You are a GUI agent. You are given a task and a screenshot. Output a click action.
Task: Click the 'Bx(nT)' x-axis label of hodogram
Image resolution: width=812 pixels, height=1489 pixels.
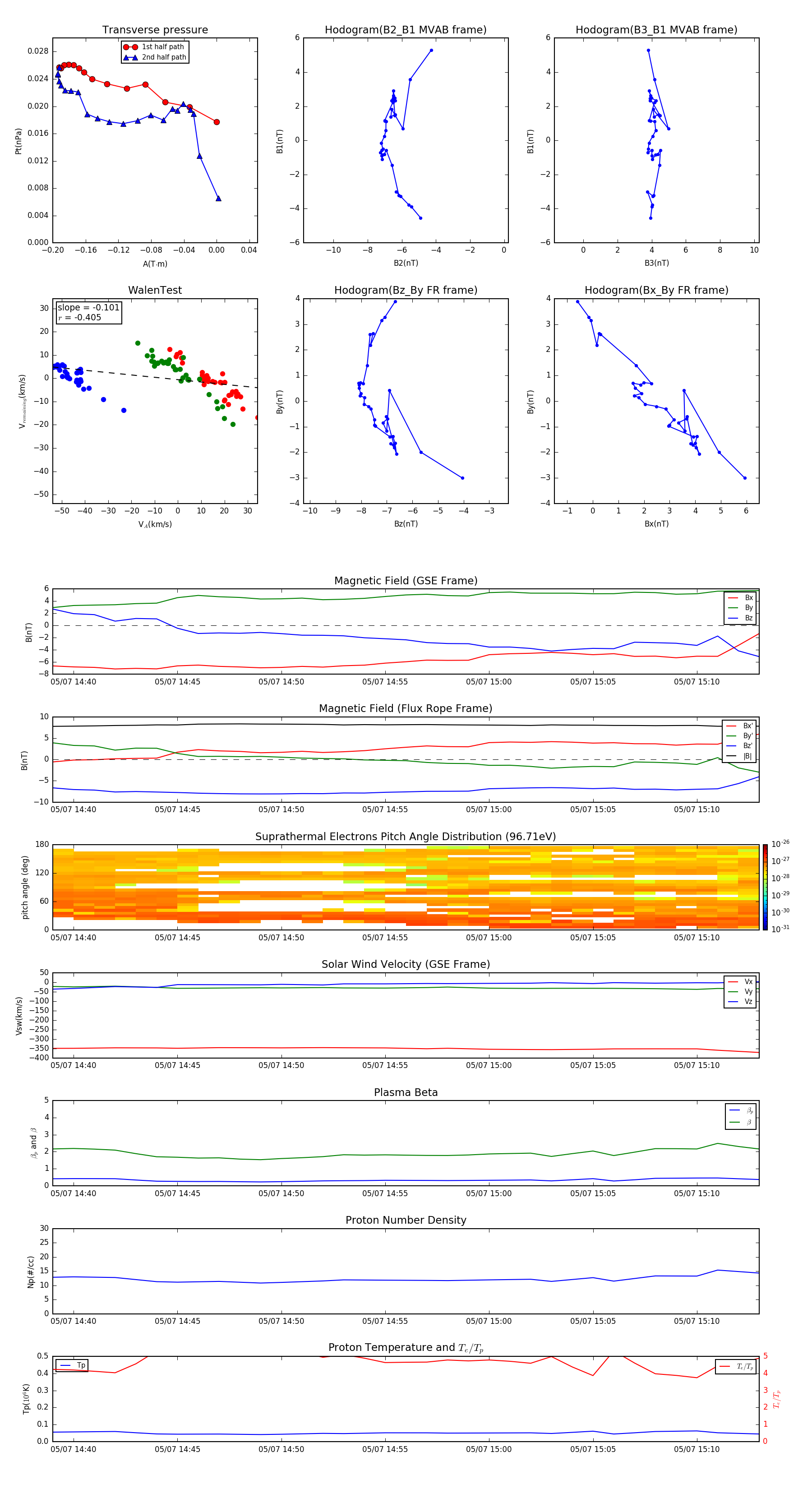tap(656, 524)
